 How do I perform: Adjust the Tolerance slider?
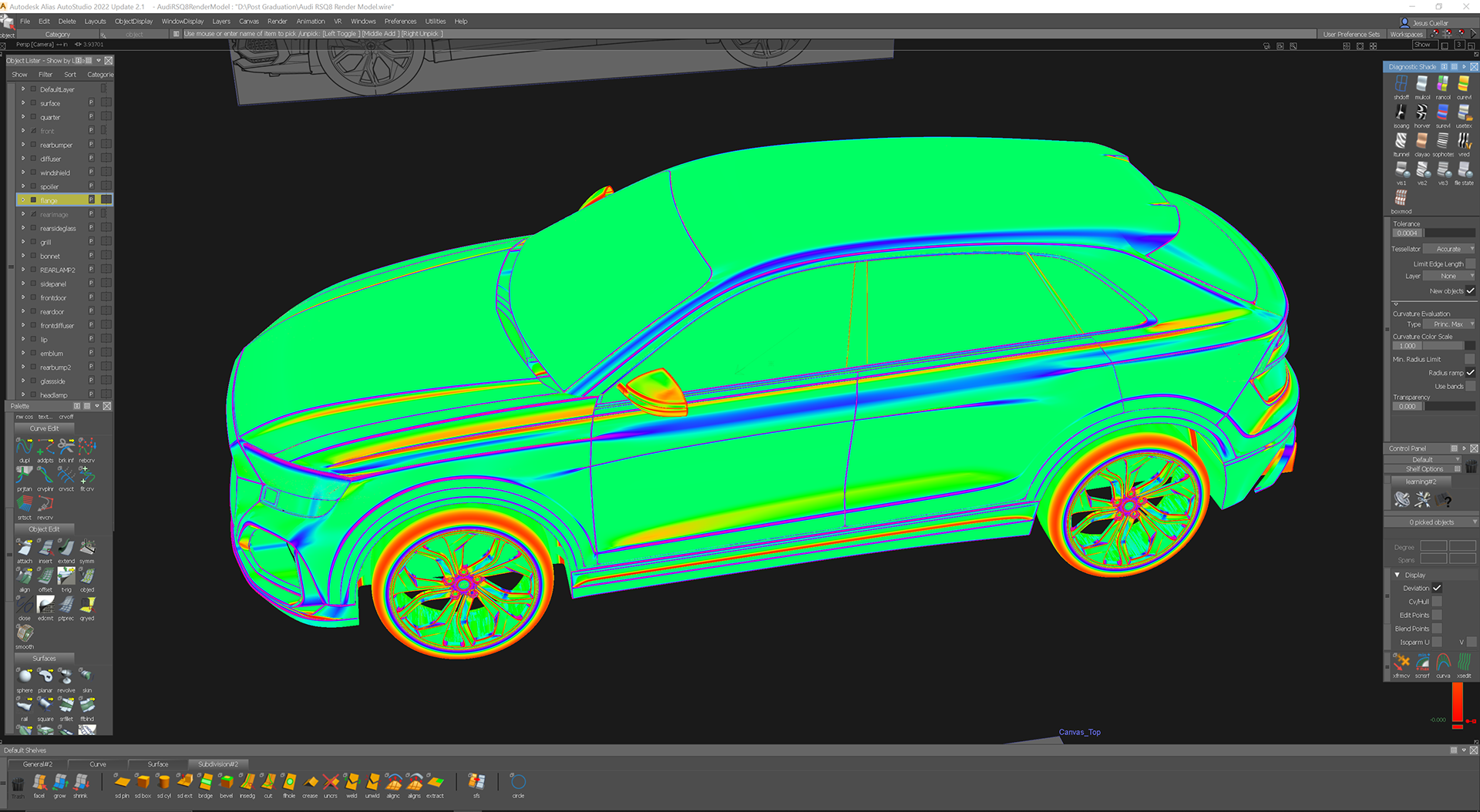(x=1449, y=233)
